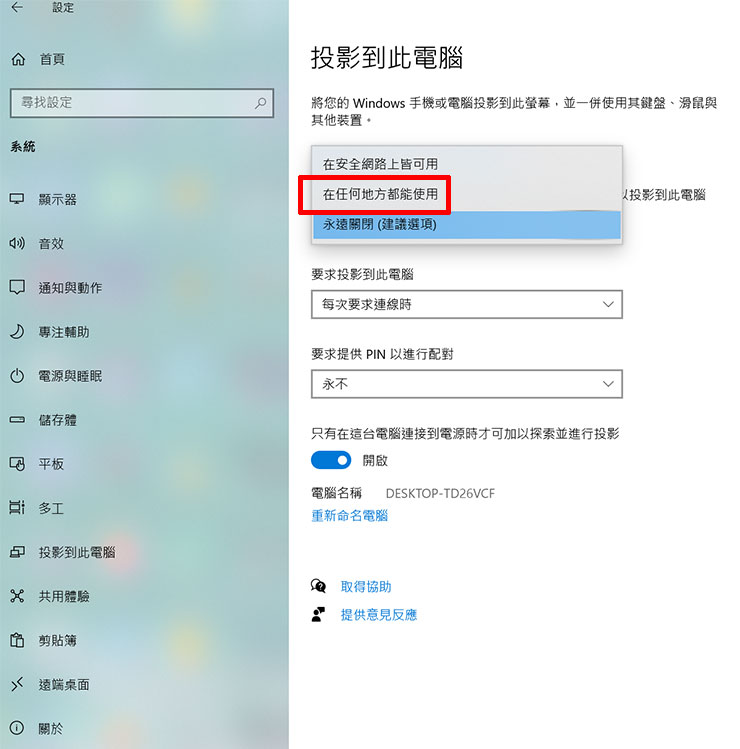Screen dimensions: 740x749
Task: Click the 投影到此電腦 projection icon
Action: [17, 552]
